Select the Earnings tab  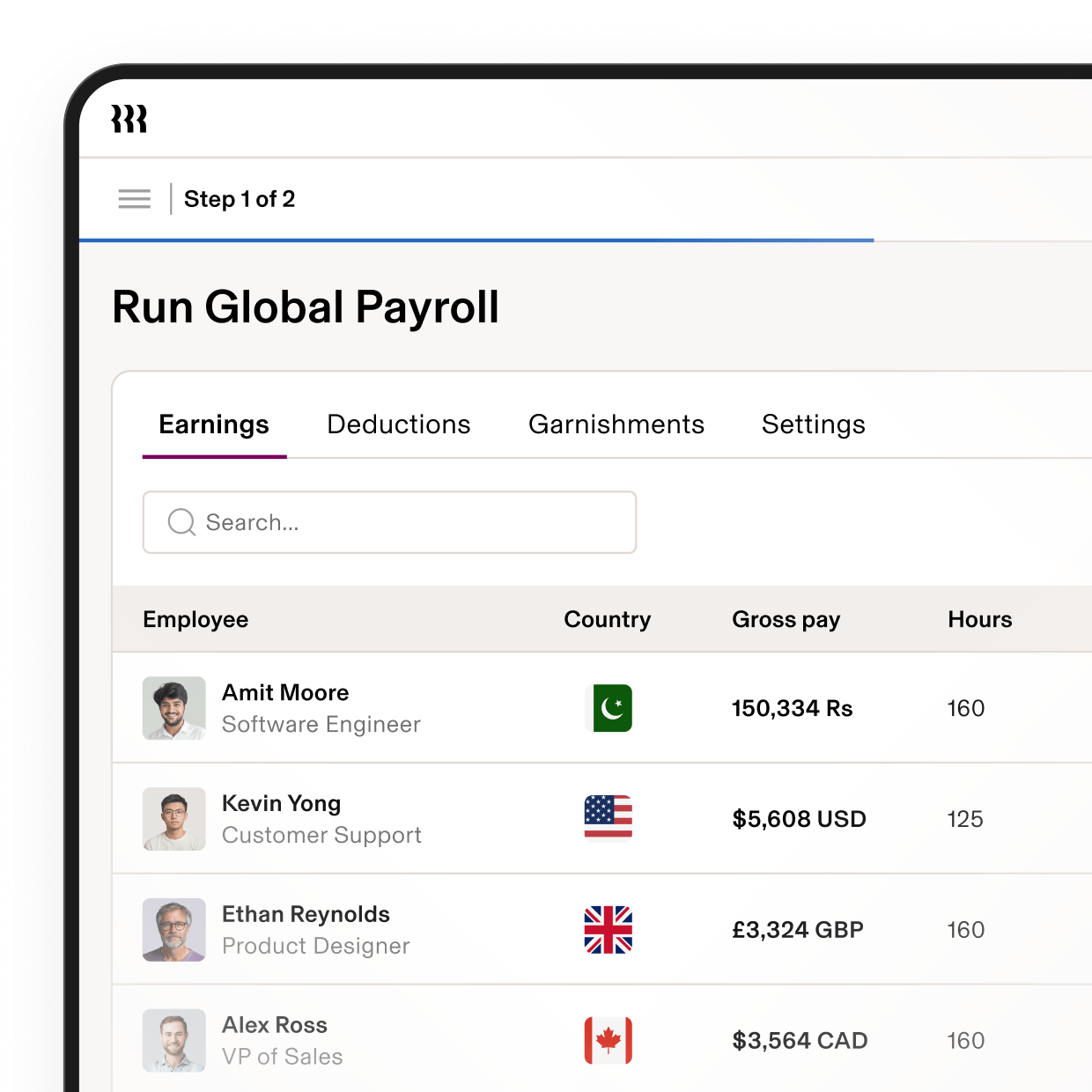pyautogui.click(x=213, y=424)
